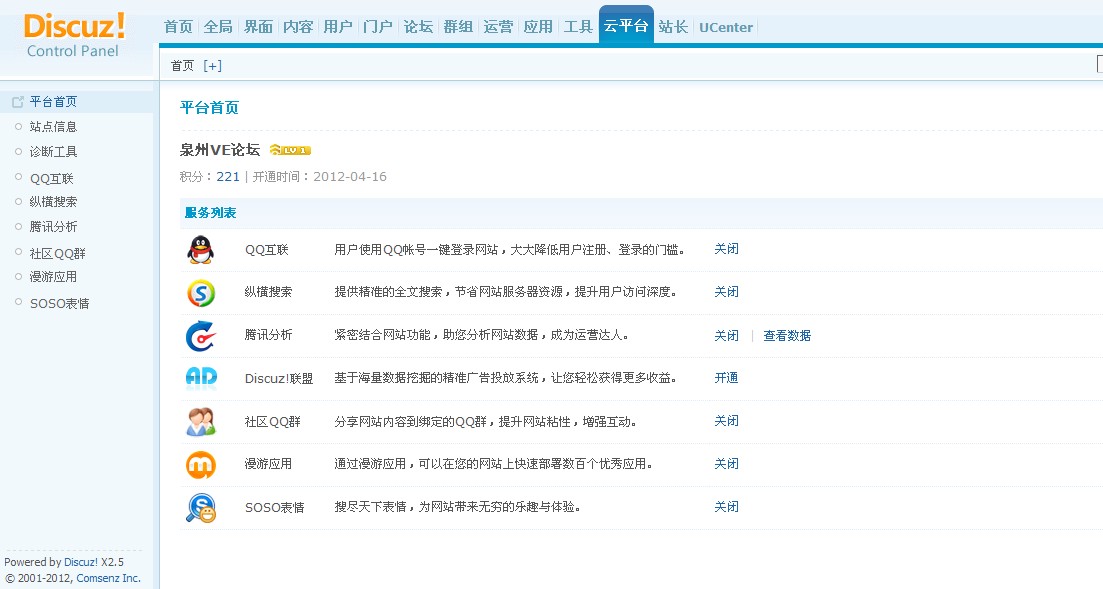Open the 内容 top menu
Viewport: 1103px width, 589px height.
pos(298,27)
